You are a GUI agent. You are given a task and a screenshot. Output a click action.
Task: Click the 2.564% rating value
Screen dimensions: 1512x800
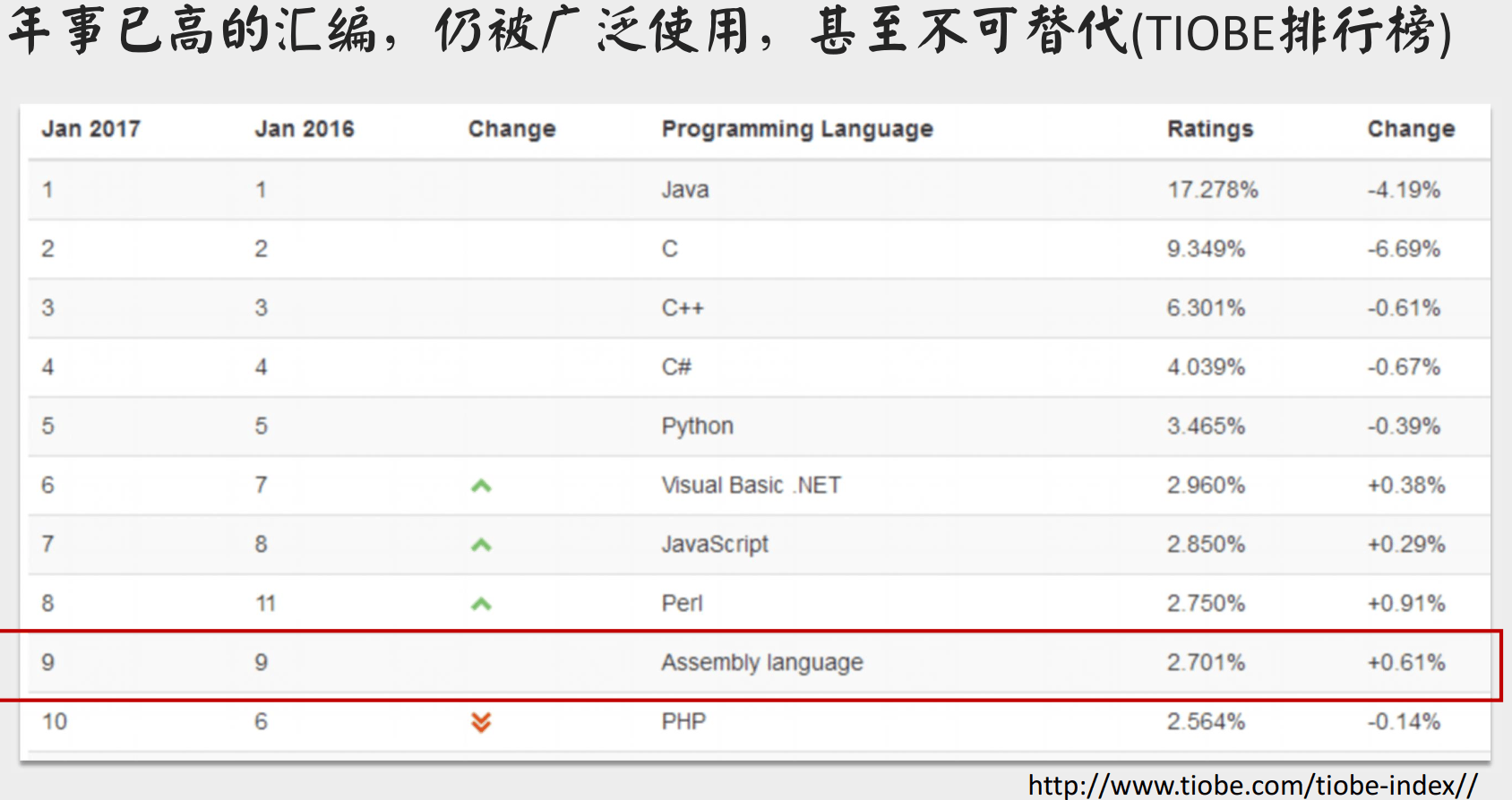pyautogui.click(x=1206, y=722)
